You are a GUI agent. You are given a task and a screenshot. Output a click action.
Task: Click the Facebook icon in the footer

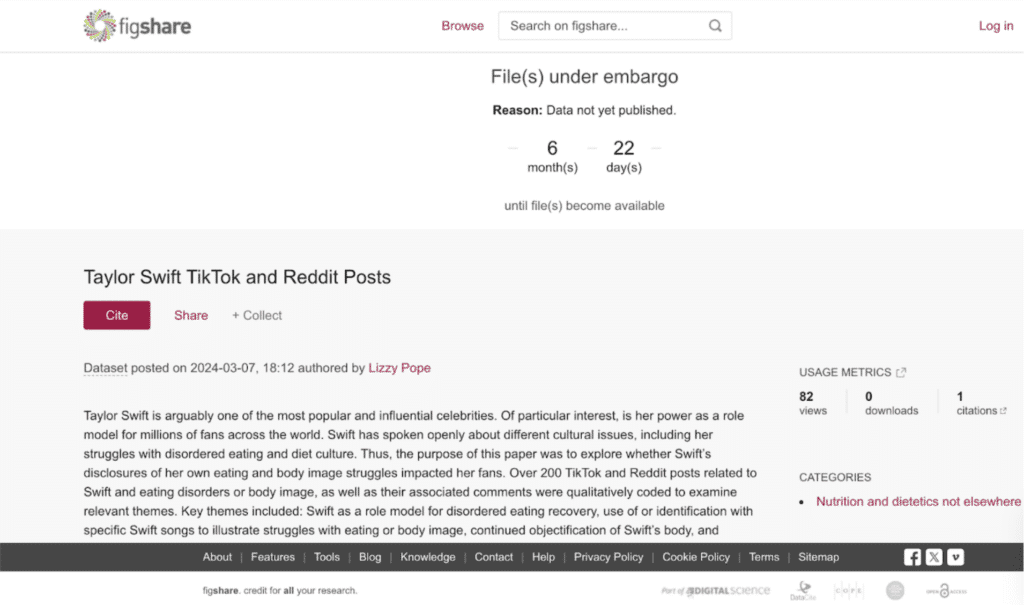912,557
